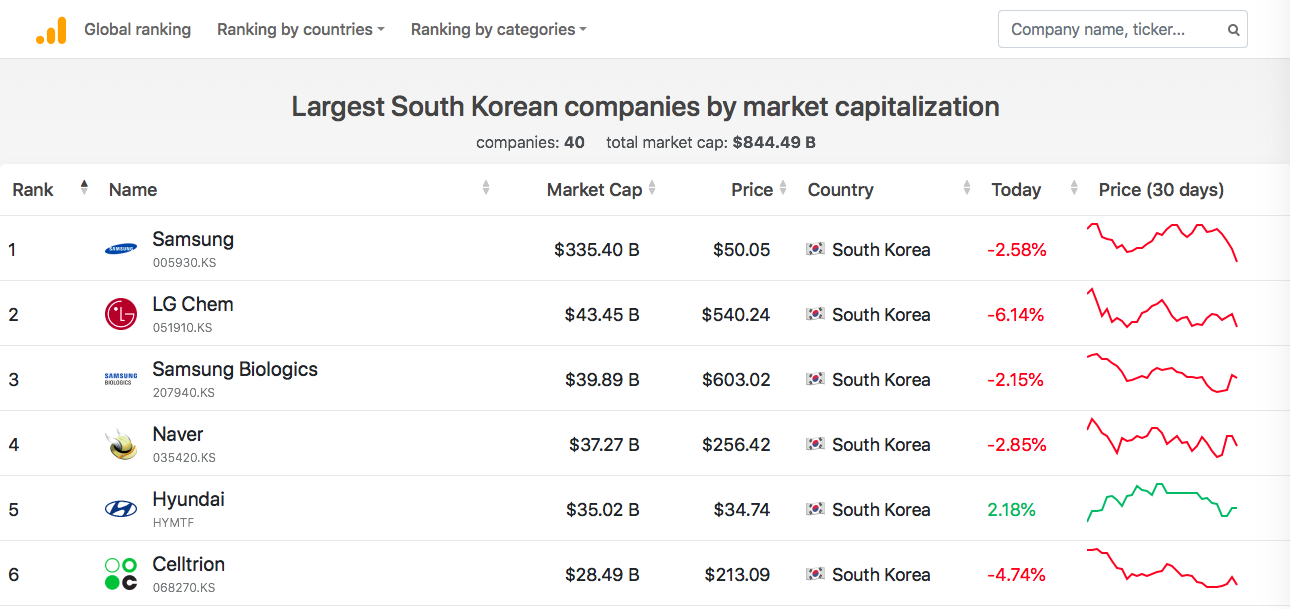Screen dimensions: 1290x609
Task: Click the LG Chem red logo
Action: pos(121,314)
